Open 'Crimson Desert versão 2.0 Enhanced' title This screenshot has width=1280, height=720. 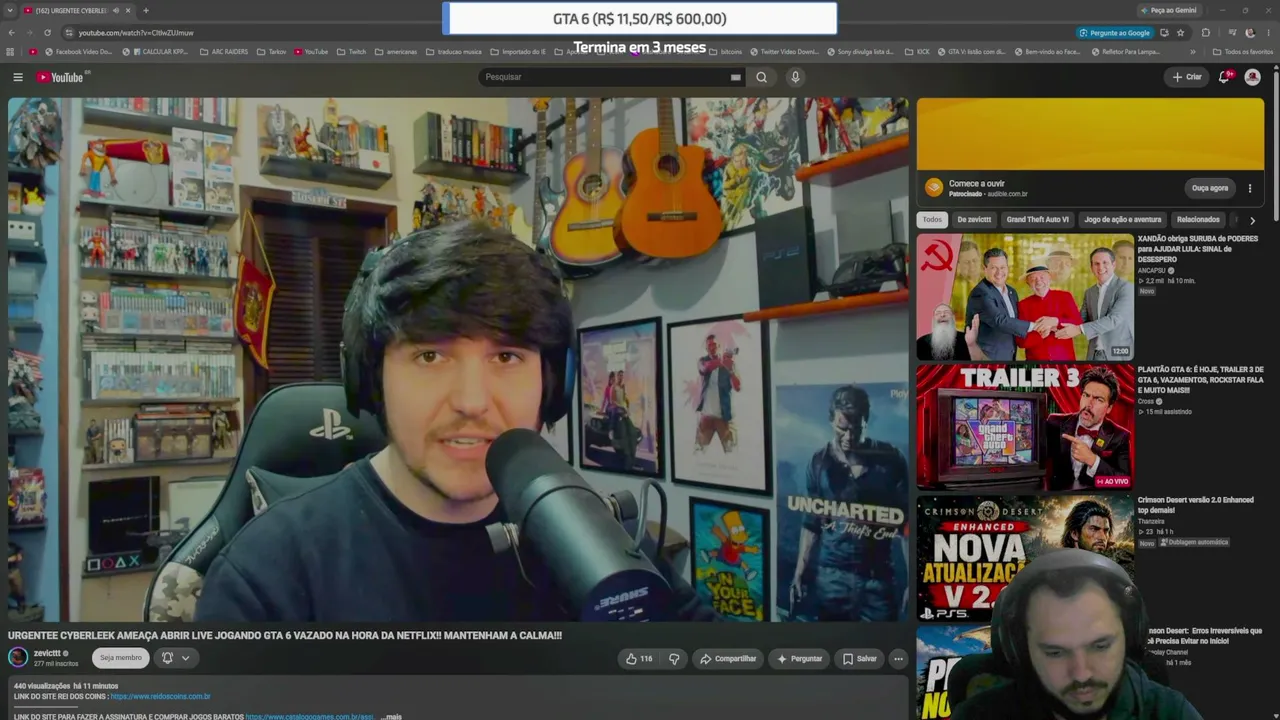tap(1196, 505)
